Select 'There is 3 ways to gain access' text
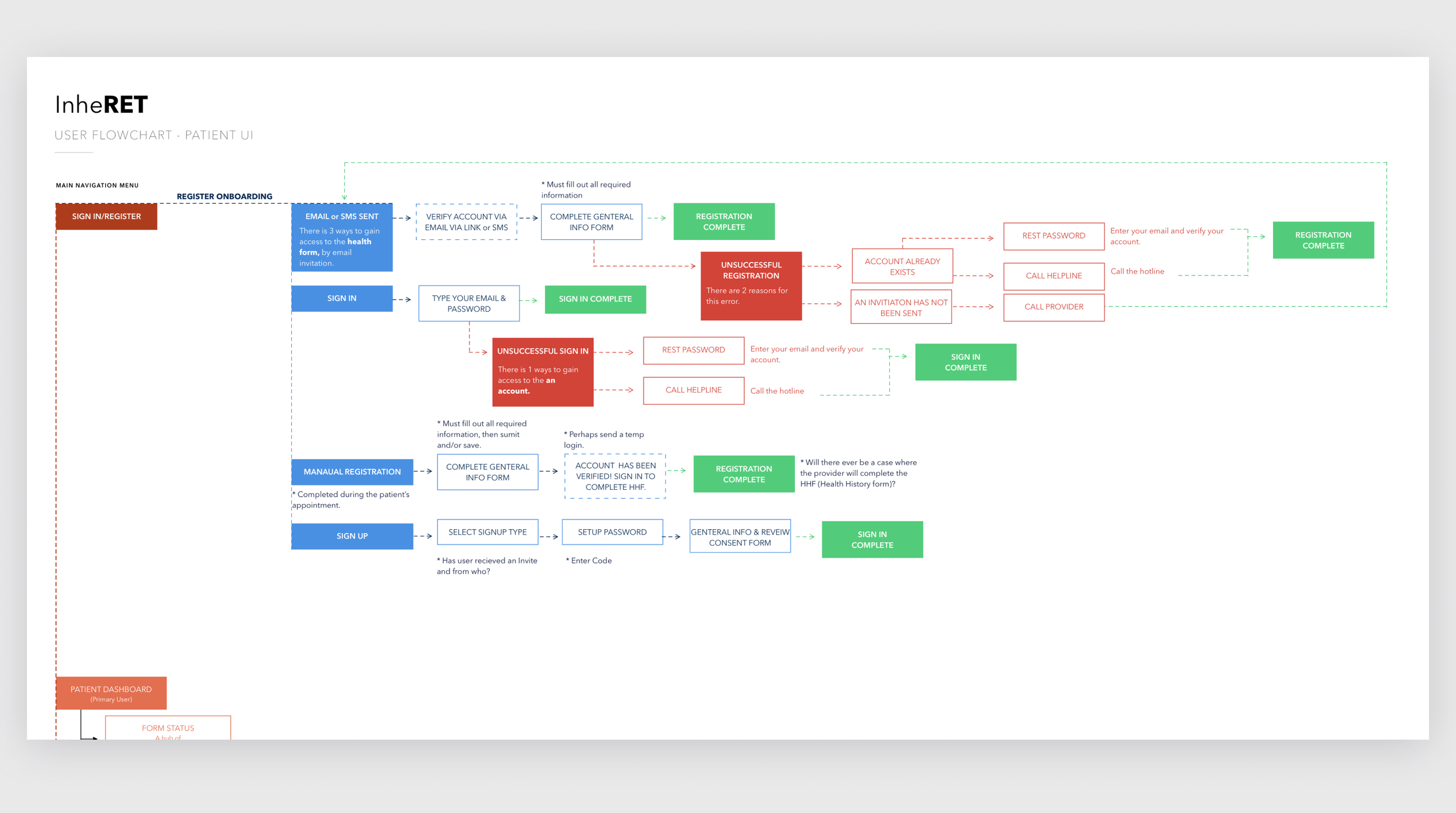This screenshot has height=813, width=1456. [x=340, y=247]
